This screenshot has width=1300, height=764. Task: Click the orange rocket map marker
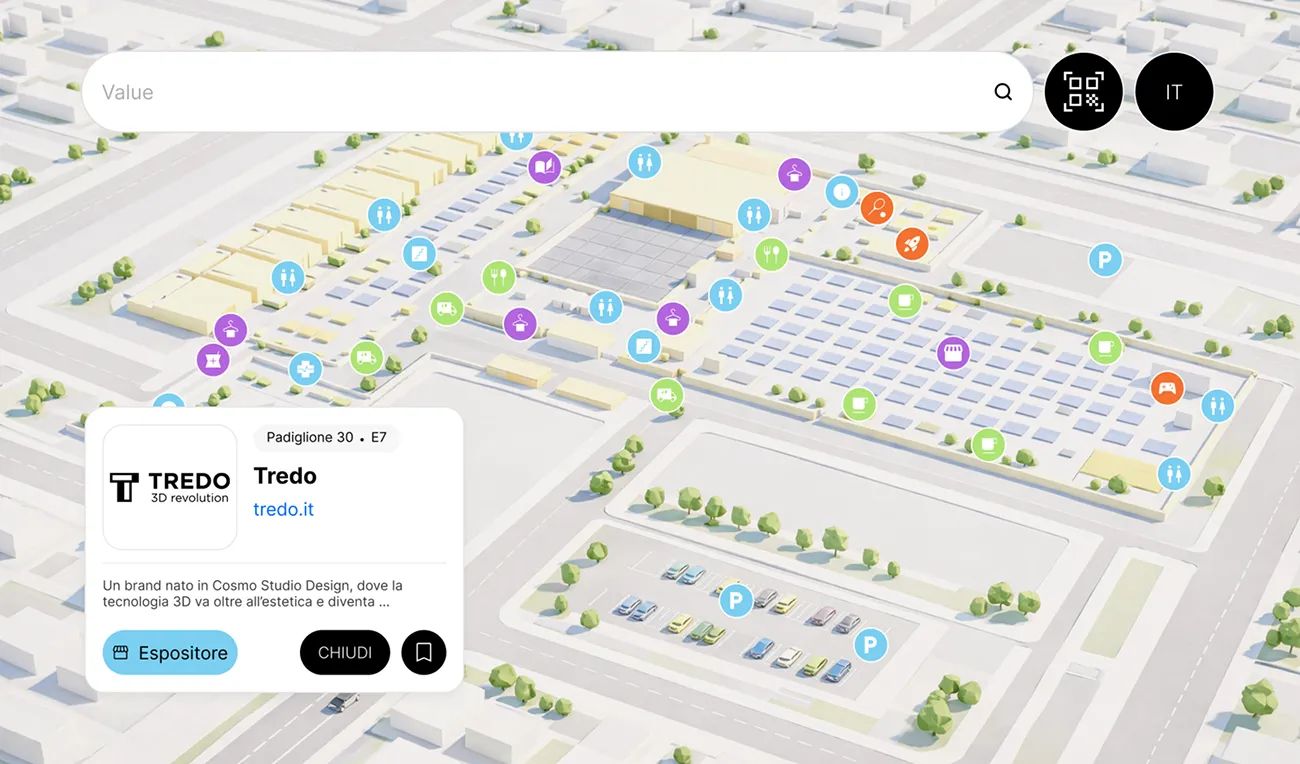(x=912, y=243)
